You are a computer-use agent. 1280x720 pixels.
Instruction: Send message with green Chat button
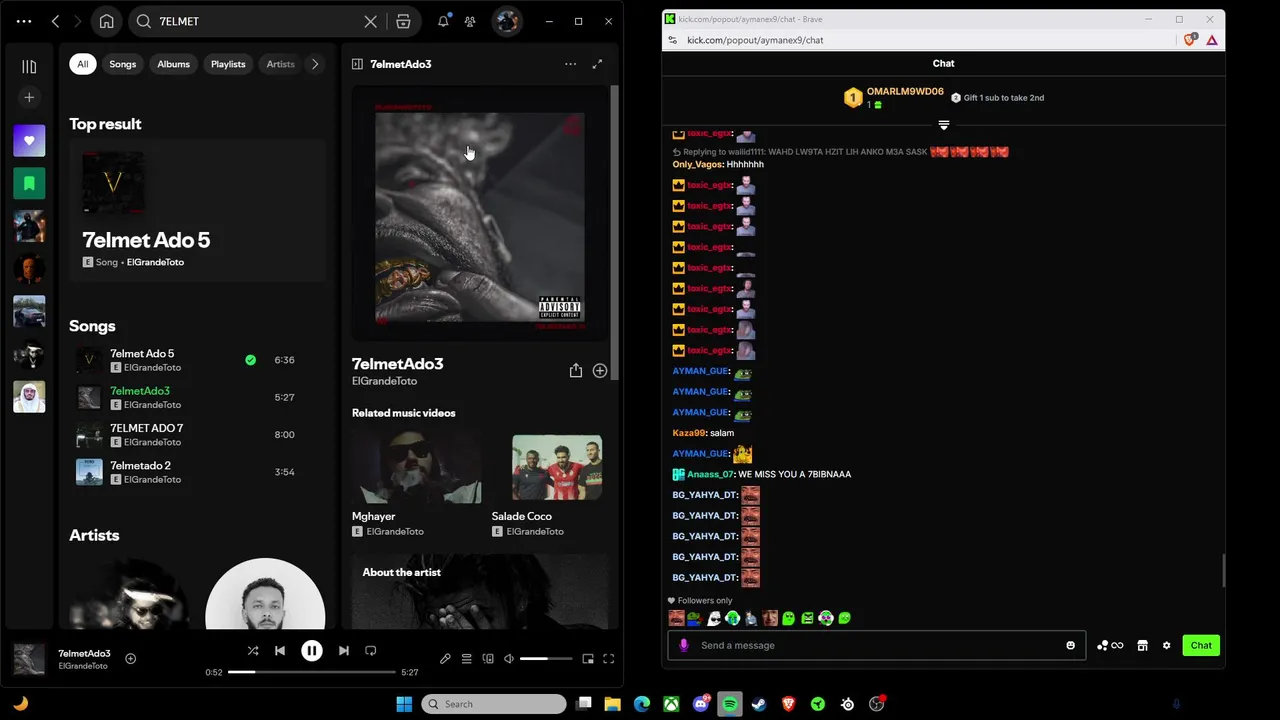(1201, 645)
